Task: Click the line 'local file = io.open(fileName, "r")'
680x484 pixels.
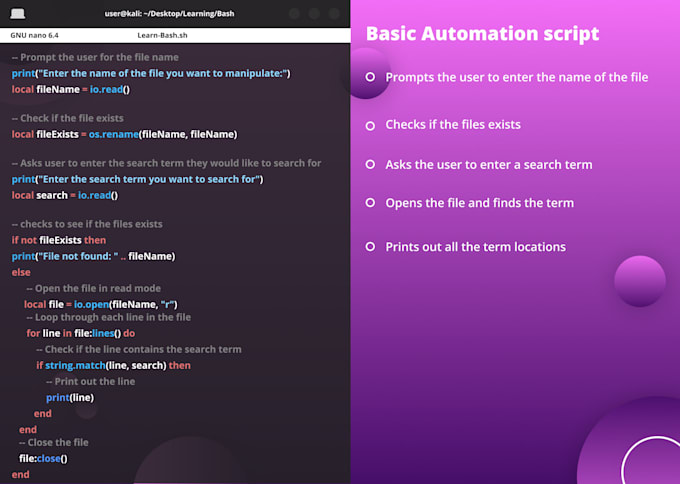Action: point(101,304)
